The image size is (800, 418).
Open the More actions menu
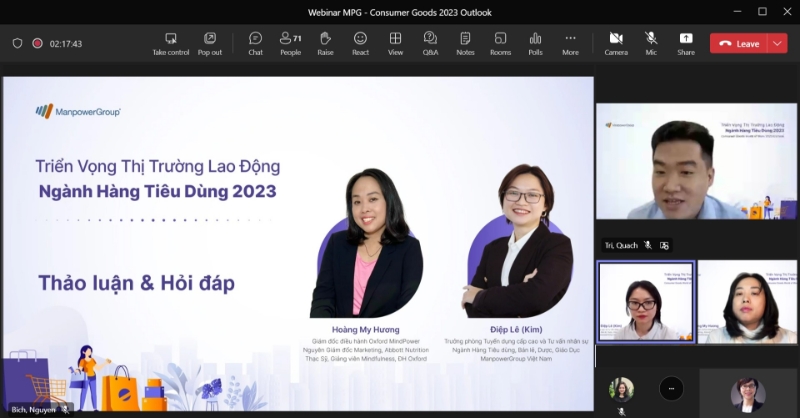[x=570, y=43]
